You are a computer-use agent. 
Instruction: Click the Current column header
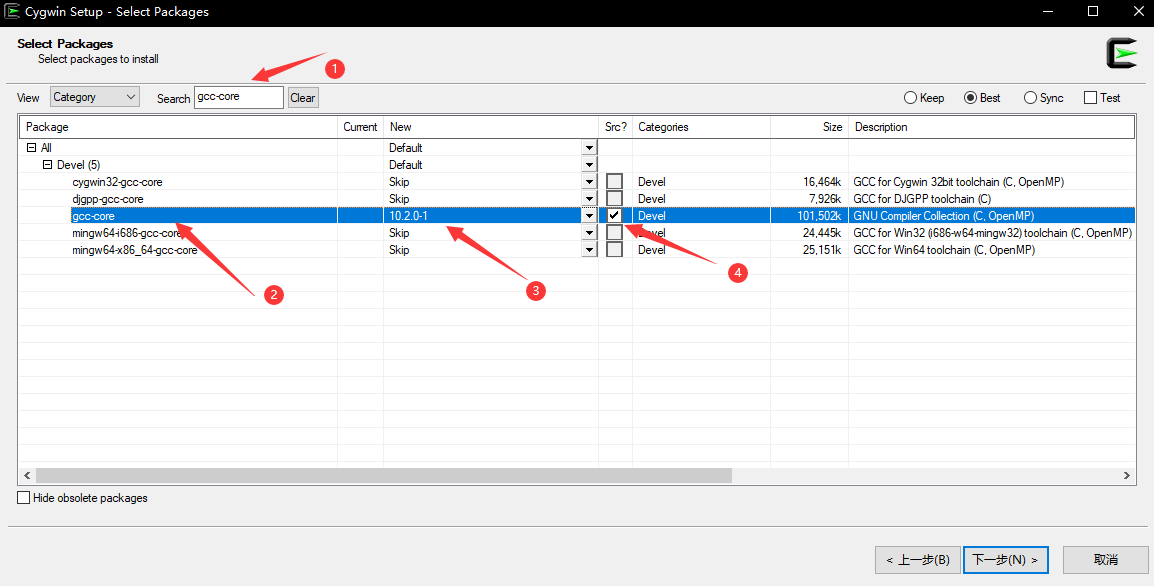(360, 127)
